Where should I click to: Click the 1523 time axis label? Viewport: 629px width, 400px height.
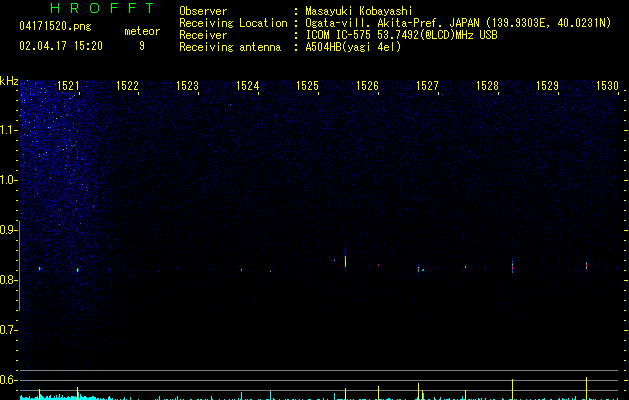coord(187,85)
